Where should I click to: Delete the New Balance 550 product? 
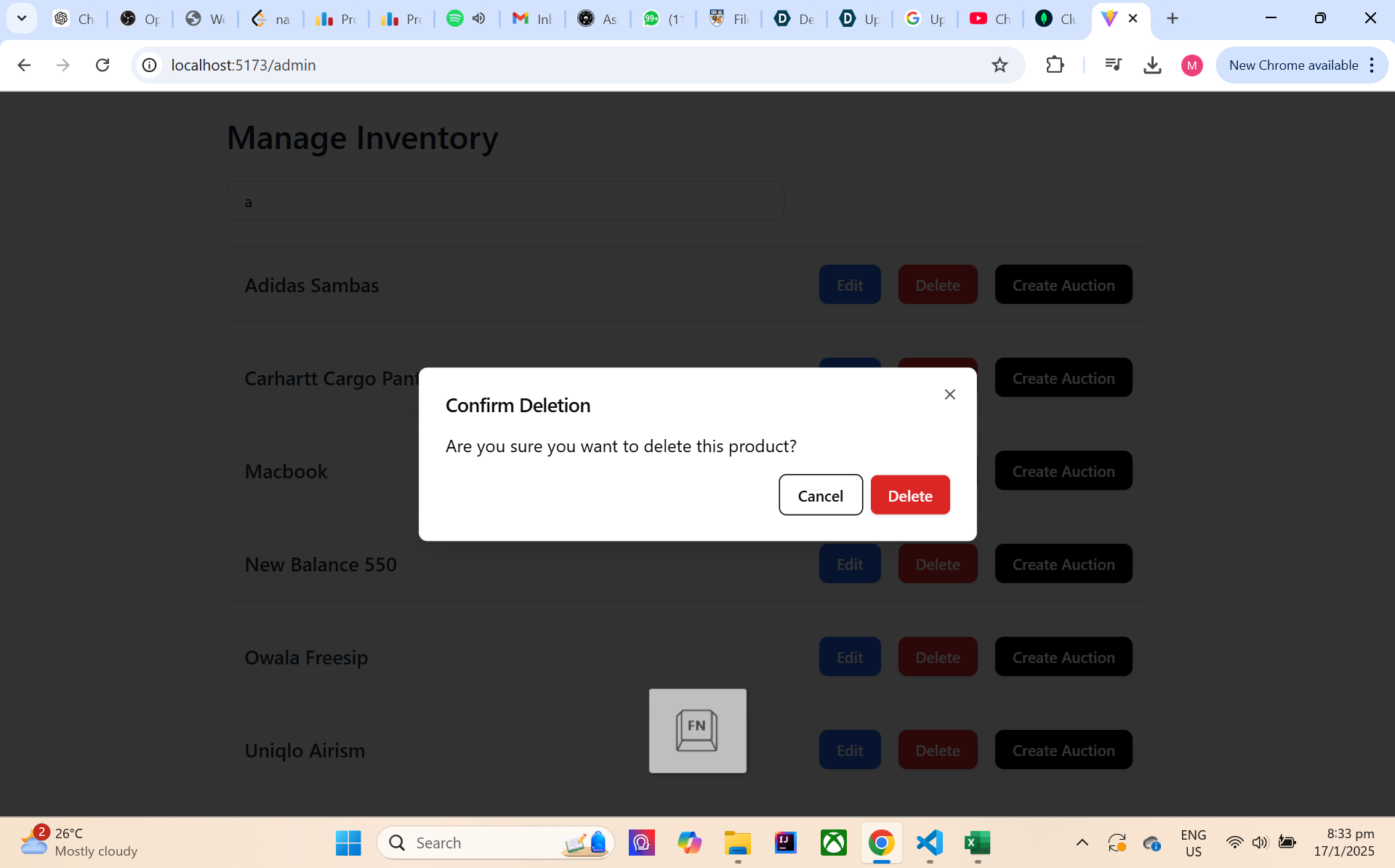pos(938,564)
